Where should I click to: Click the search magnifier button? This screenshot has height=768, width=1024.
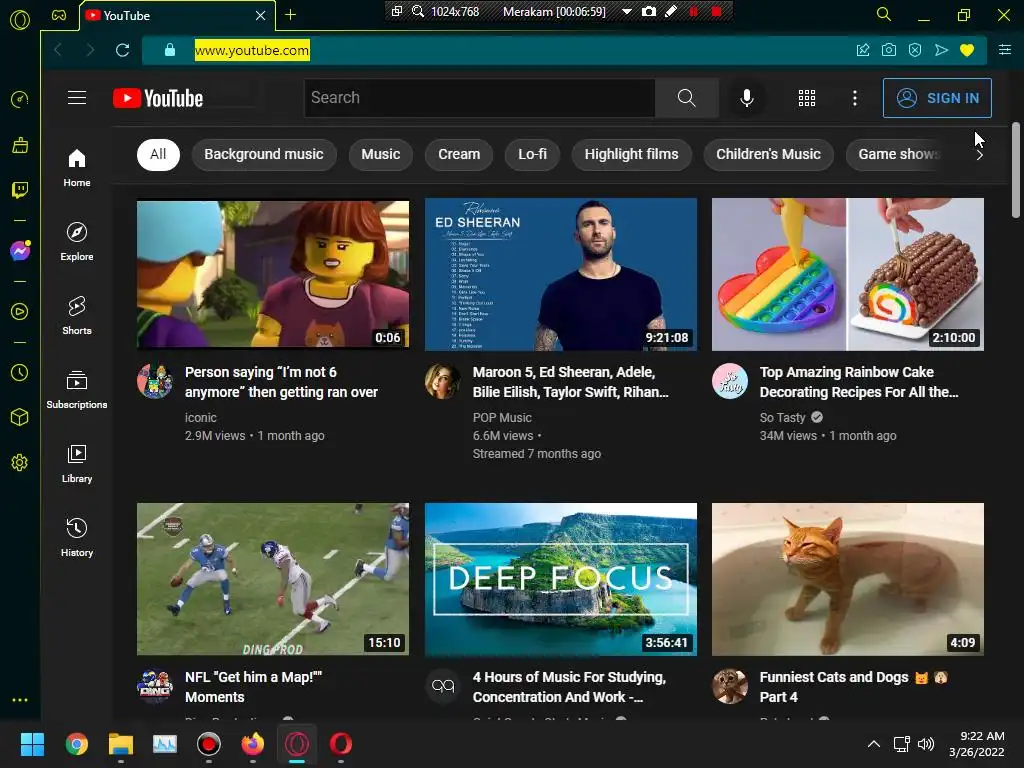point(686,98)
